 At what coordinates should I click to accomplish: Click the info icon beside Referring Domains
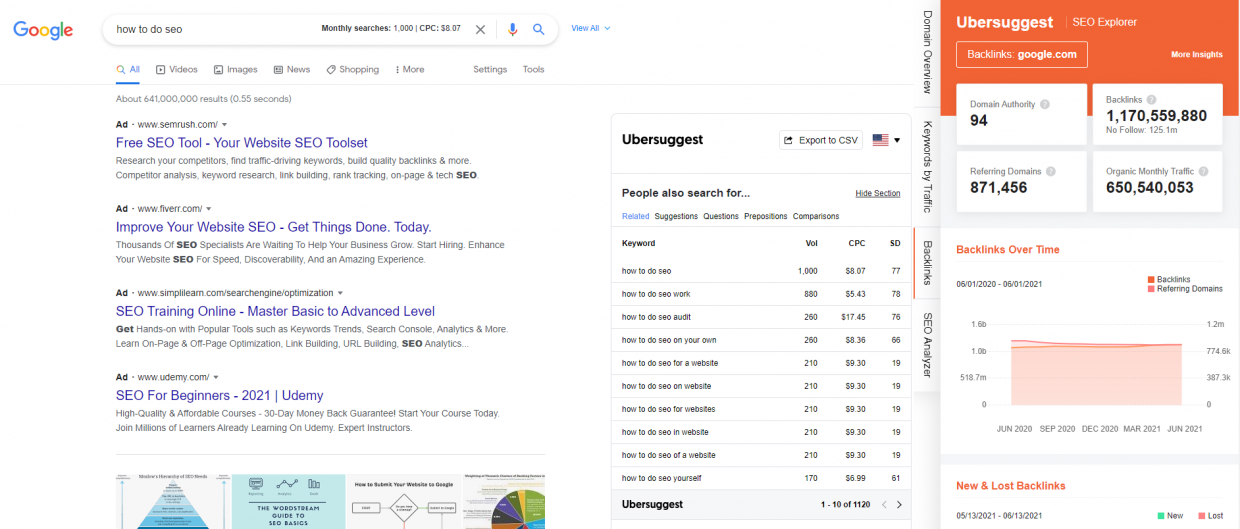1050,171
